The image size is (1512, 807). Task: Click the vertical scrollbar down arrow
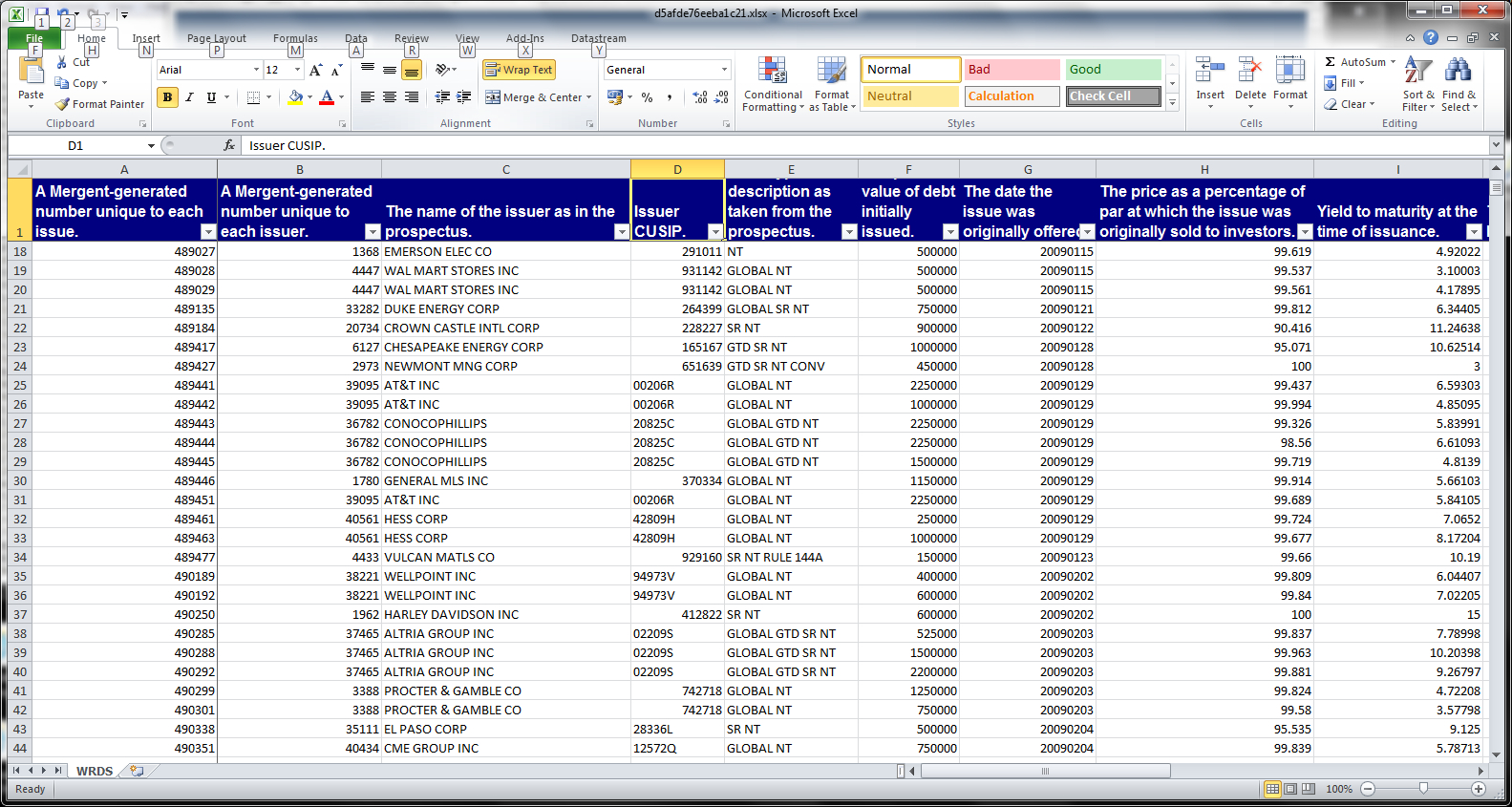[x=1496, y=755]
